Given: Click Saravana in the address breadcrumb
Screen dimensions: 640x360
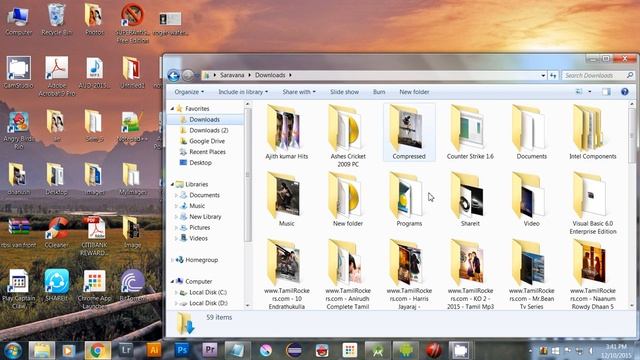Looking at the screenshot, I should pyautogui.click(x=232, y=75).
